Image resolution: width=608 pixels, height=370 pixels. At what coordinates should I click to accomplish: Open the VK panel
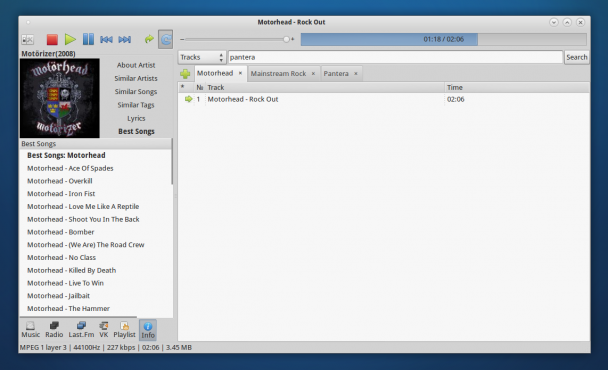[x=104, y=330]
